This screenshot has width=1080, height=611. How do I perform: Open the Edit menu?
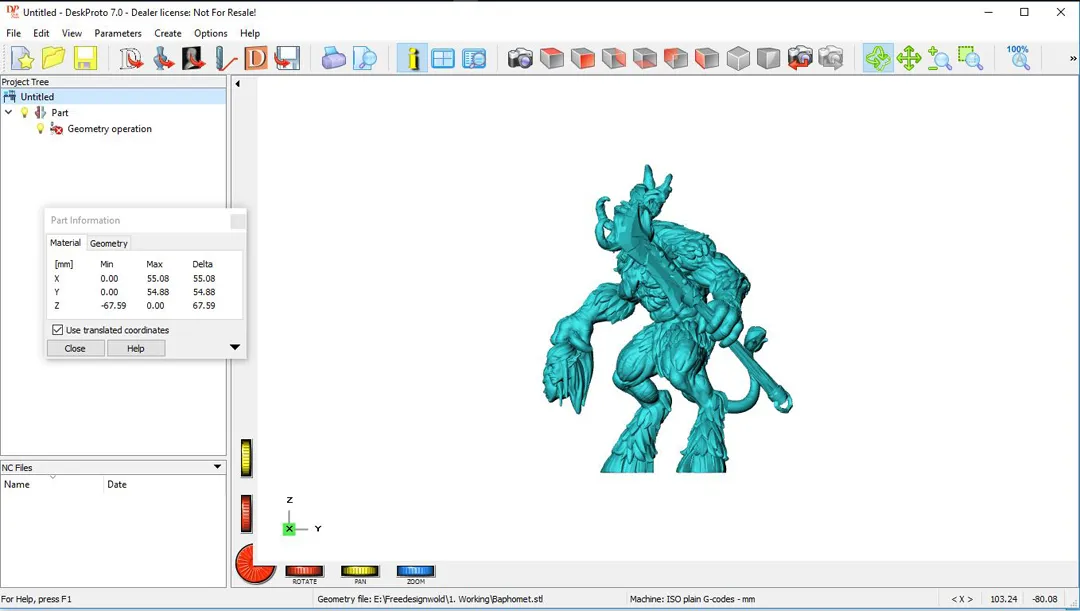[41, 33]
